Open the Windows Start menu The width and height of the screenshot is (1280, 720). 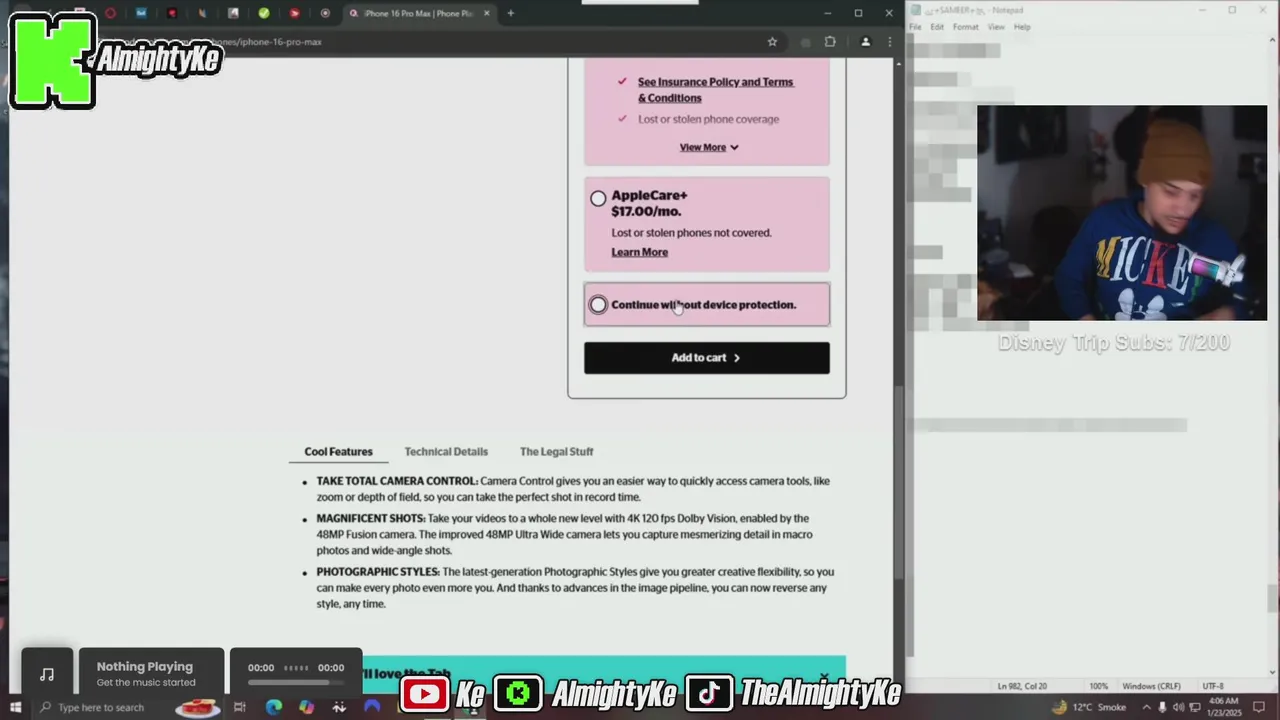tap(15, 707)
